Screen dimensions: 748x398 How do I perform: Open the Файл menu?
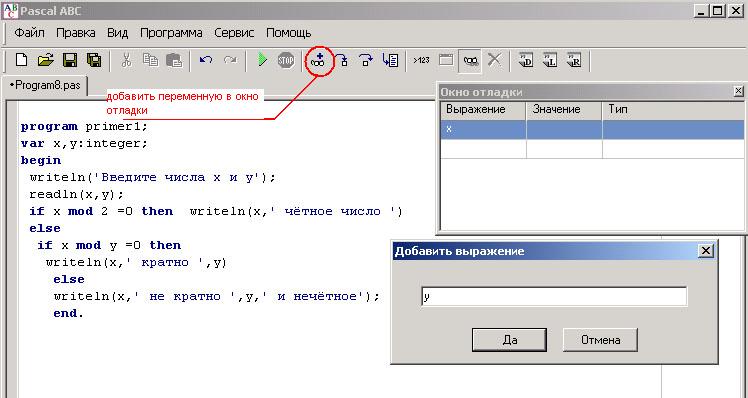tap(30, 33)
